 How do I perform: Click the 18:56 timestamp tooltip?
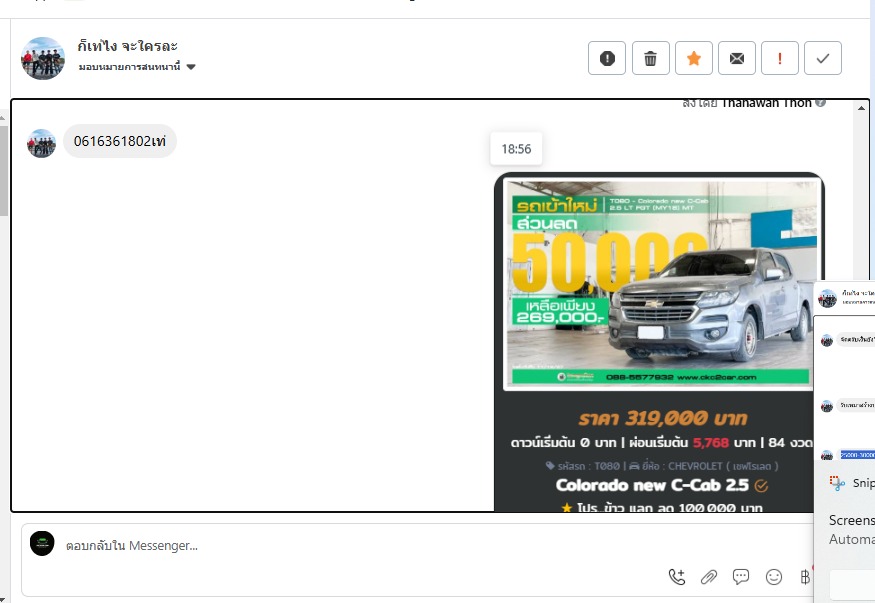tap(516, 149)
